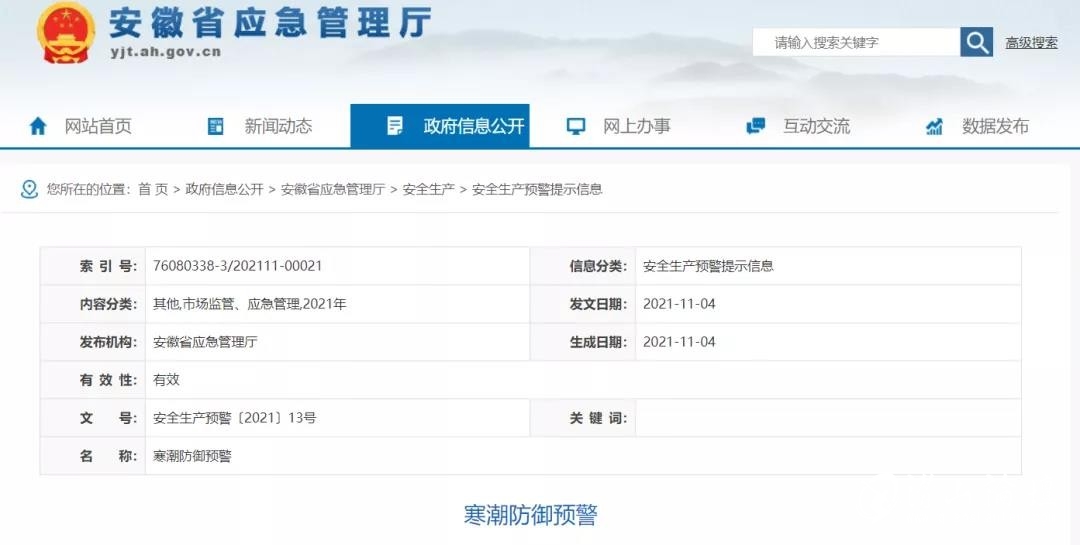Click the newspaper icon beside 新闻动态

pos(215,126)
